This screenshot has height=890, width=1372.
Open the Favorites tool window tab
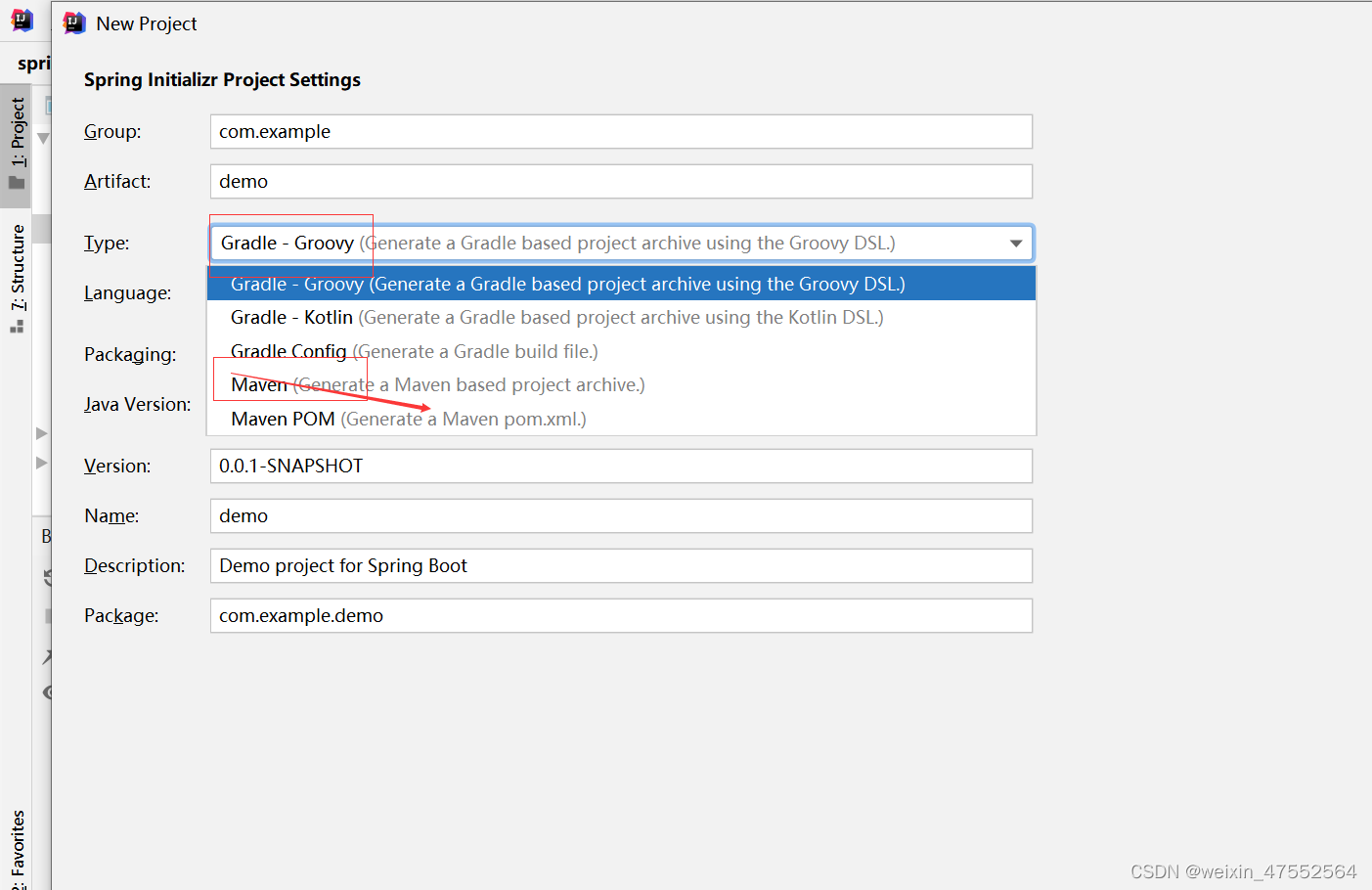tap(17, 847)
